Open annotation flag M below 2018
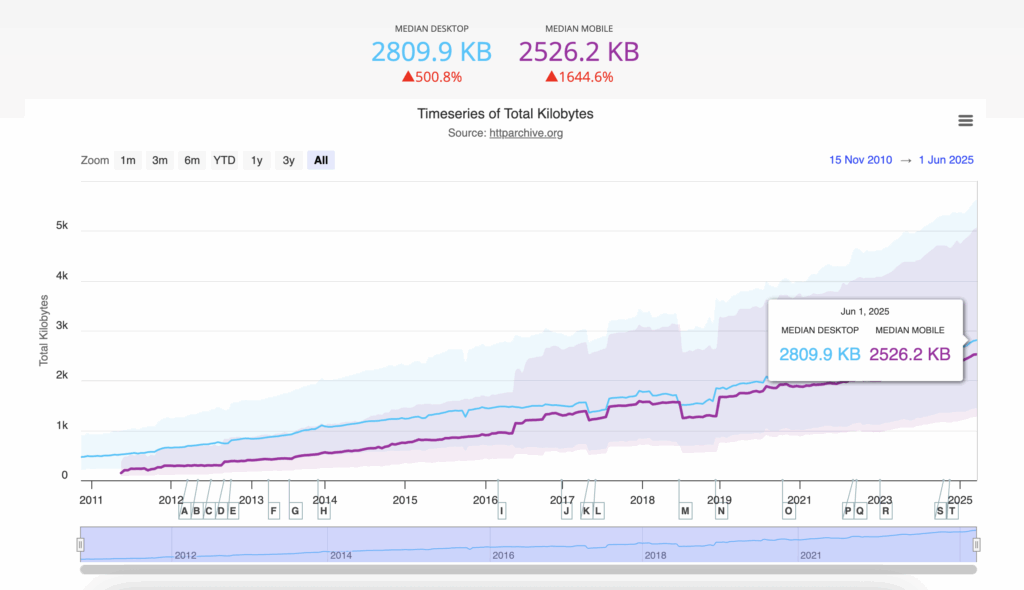The height and width of the screenshot is (590, 1024). click(x=685, y=510)
